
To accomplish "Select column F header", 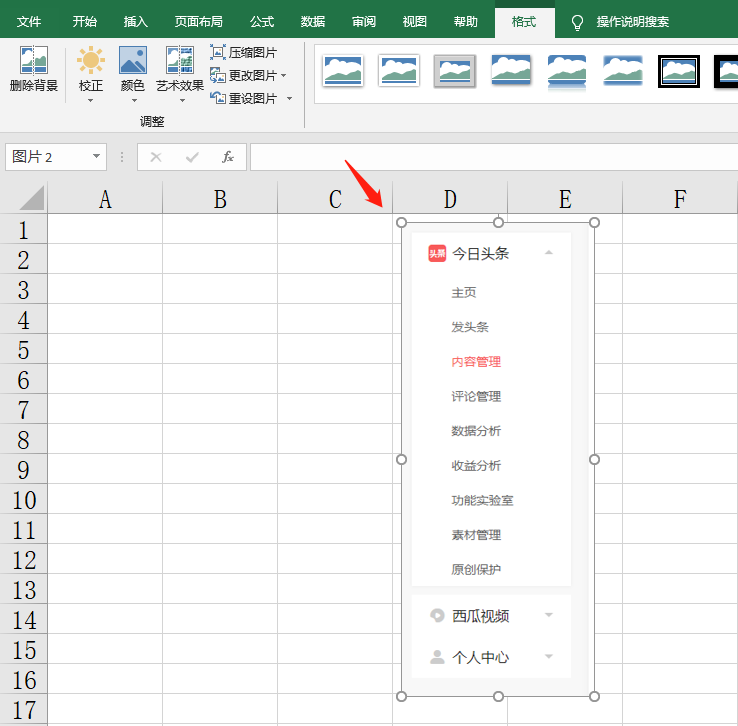I will pos(680,199).
